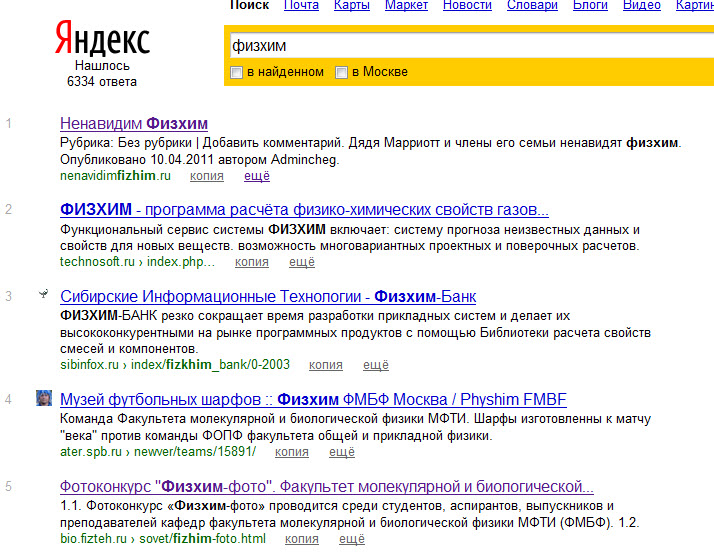This screenshot has height=556, width=714.
Task: Click nenavidimfizhim.ru green URL
Action: [x=115, y=176]
